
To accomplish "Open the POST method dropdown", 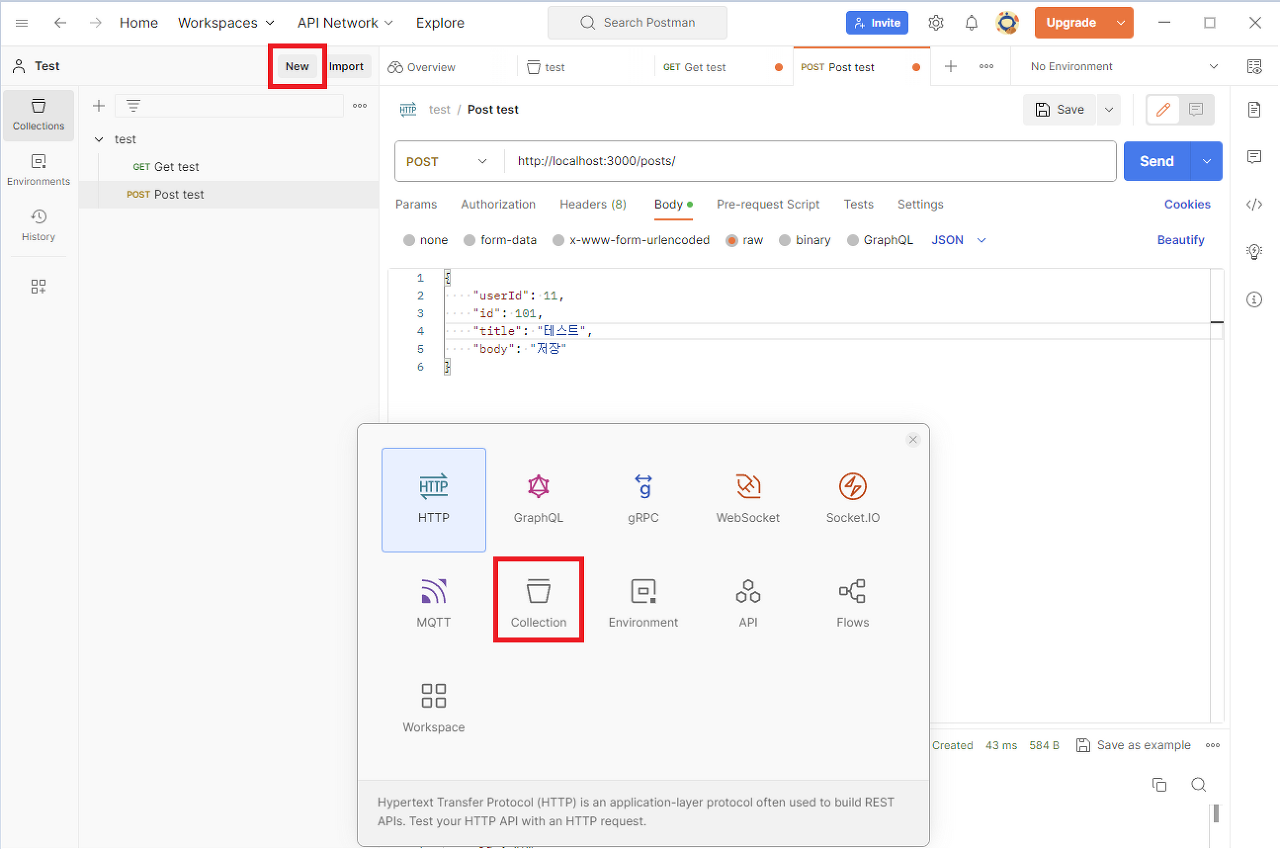I will click(x=449, y=161).
